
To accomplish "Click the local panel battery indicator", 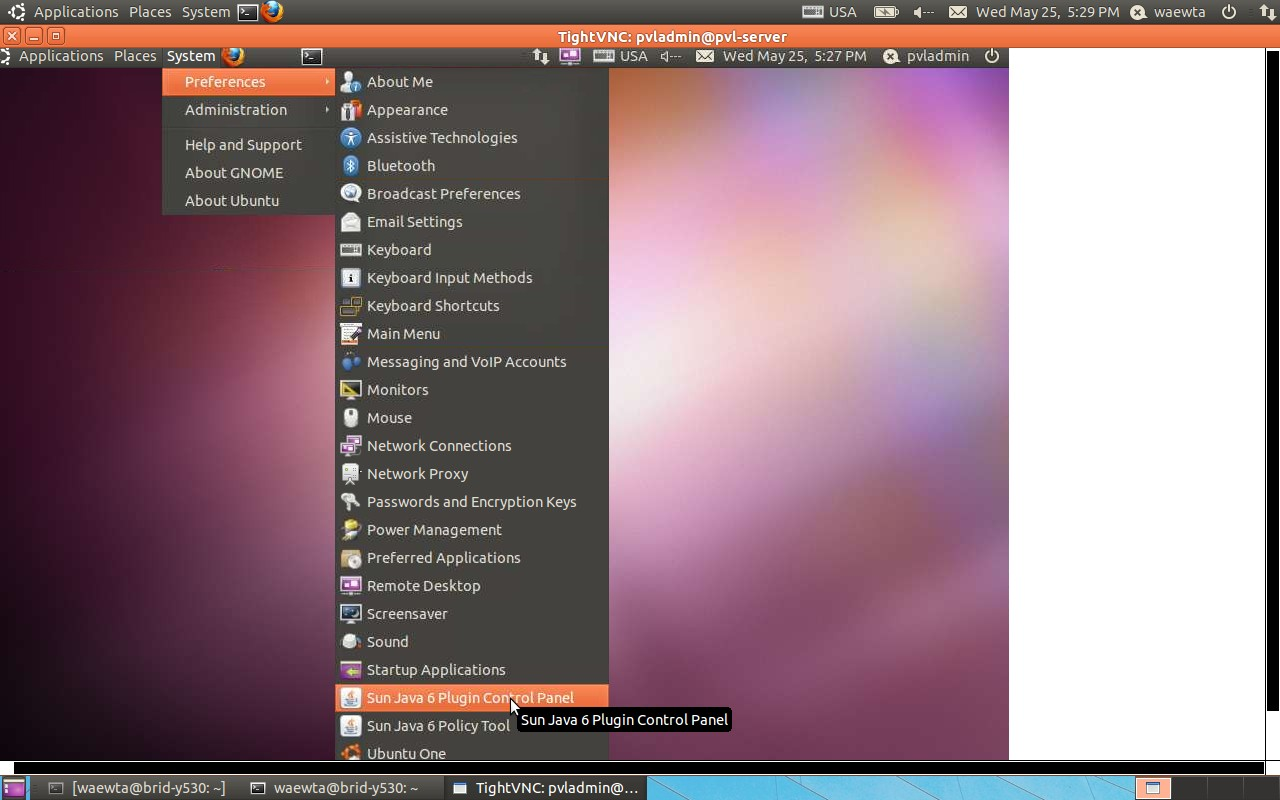I will pos(885,12).
